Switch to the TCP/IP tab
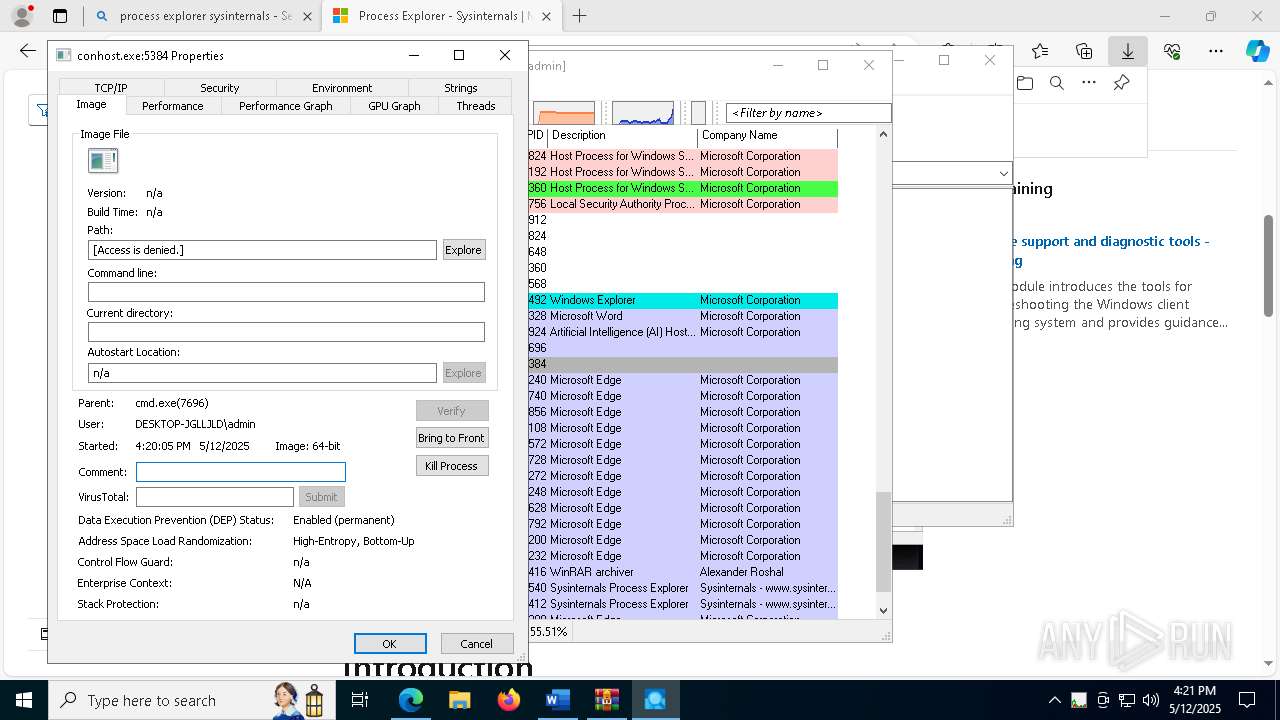Viewport: 1280px width, 720px height. (111, 88)
